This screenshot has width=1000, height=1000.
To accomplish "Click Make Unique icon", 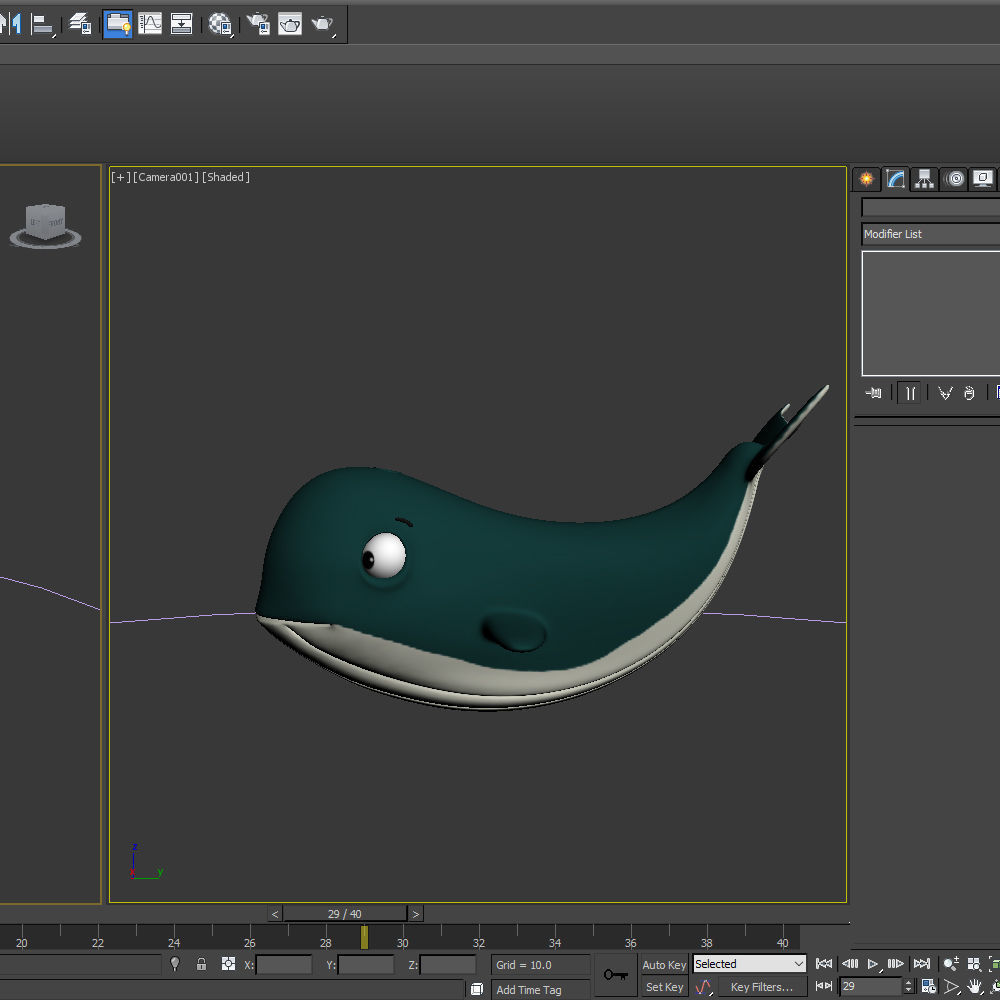I will click(x=945, y=393).
